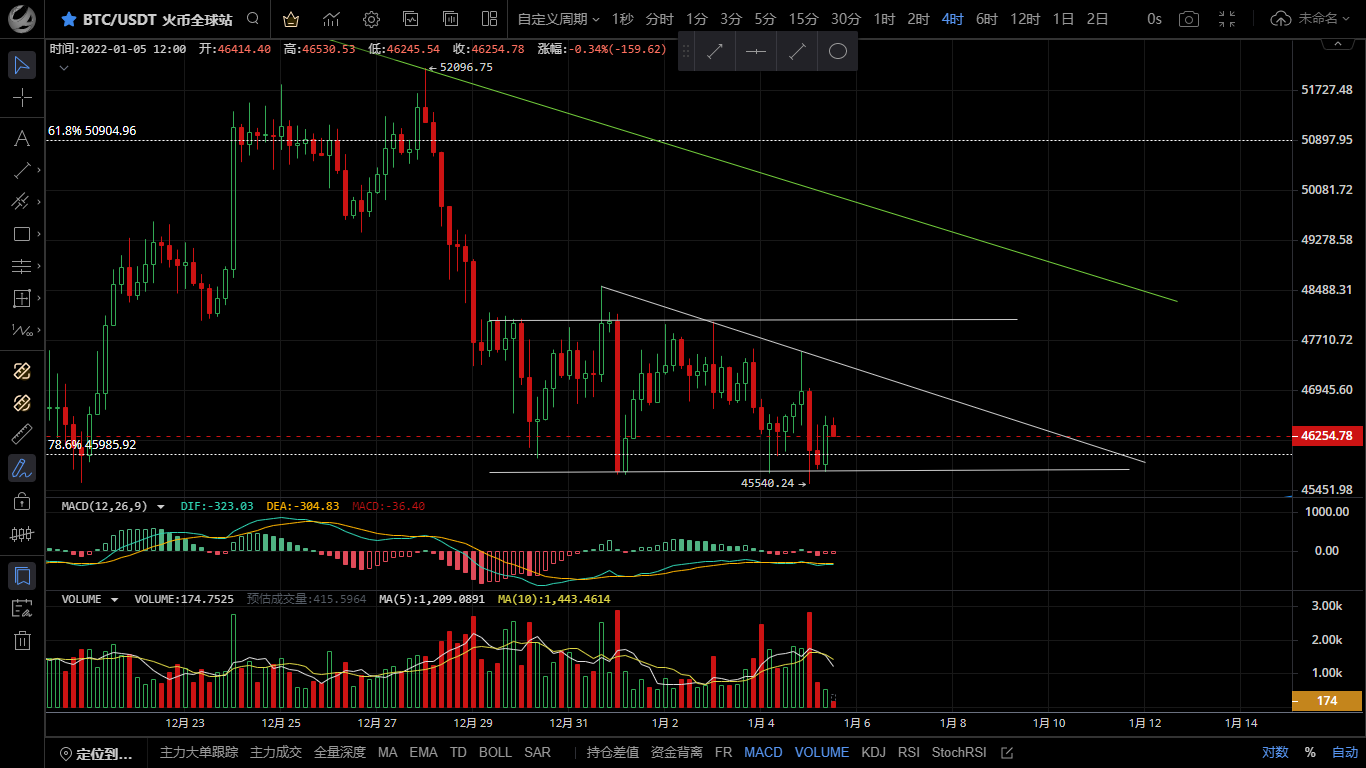Click the second orange striped marker icon
This screenshot has height=768, width=1366.
[22, 403]
